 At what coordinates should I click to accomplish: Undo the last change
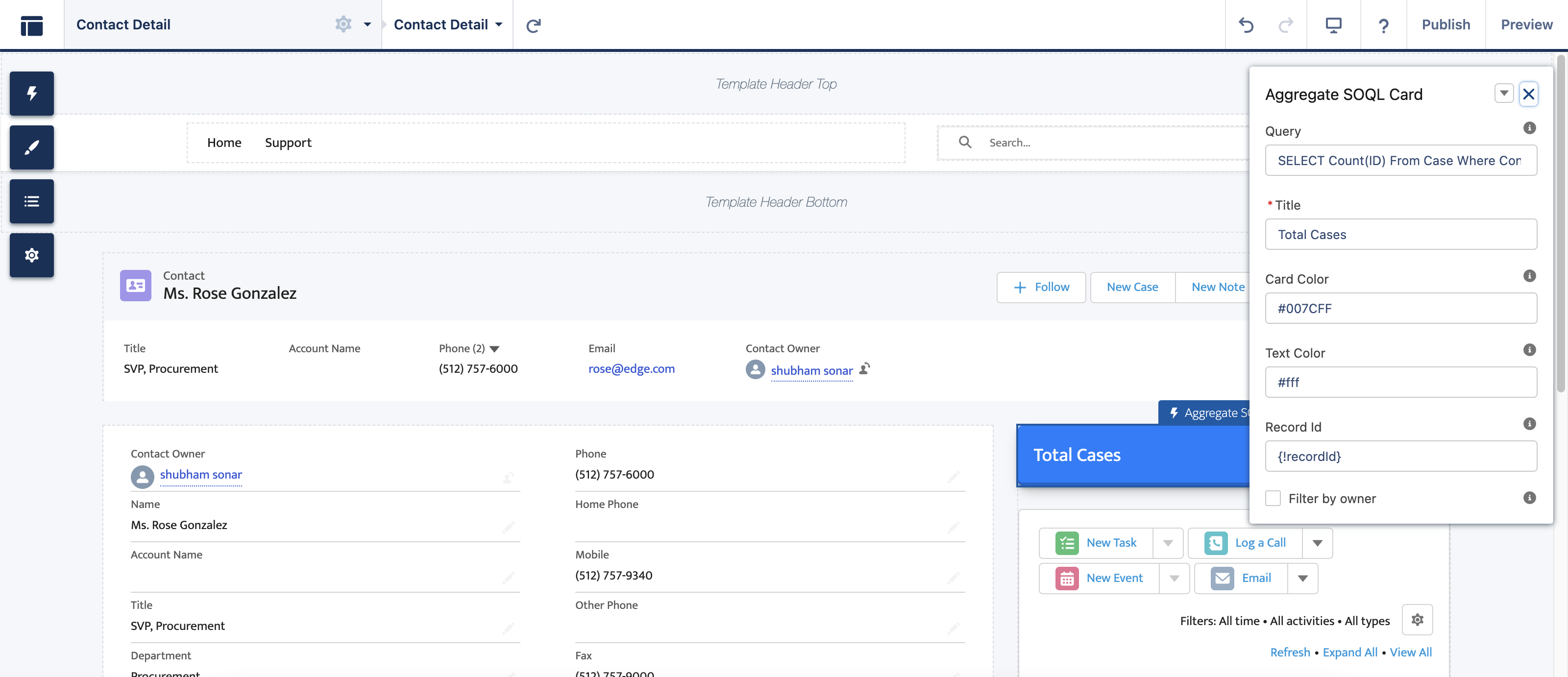coord(1246,25)
